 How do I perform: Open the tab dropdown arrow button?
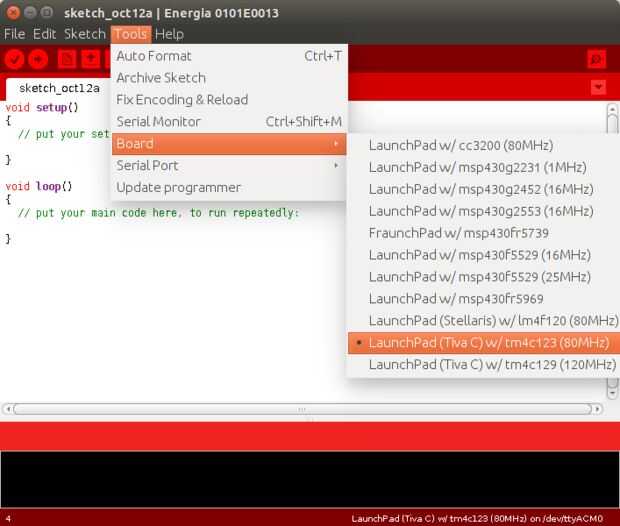598,87
